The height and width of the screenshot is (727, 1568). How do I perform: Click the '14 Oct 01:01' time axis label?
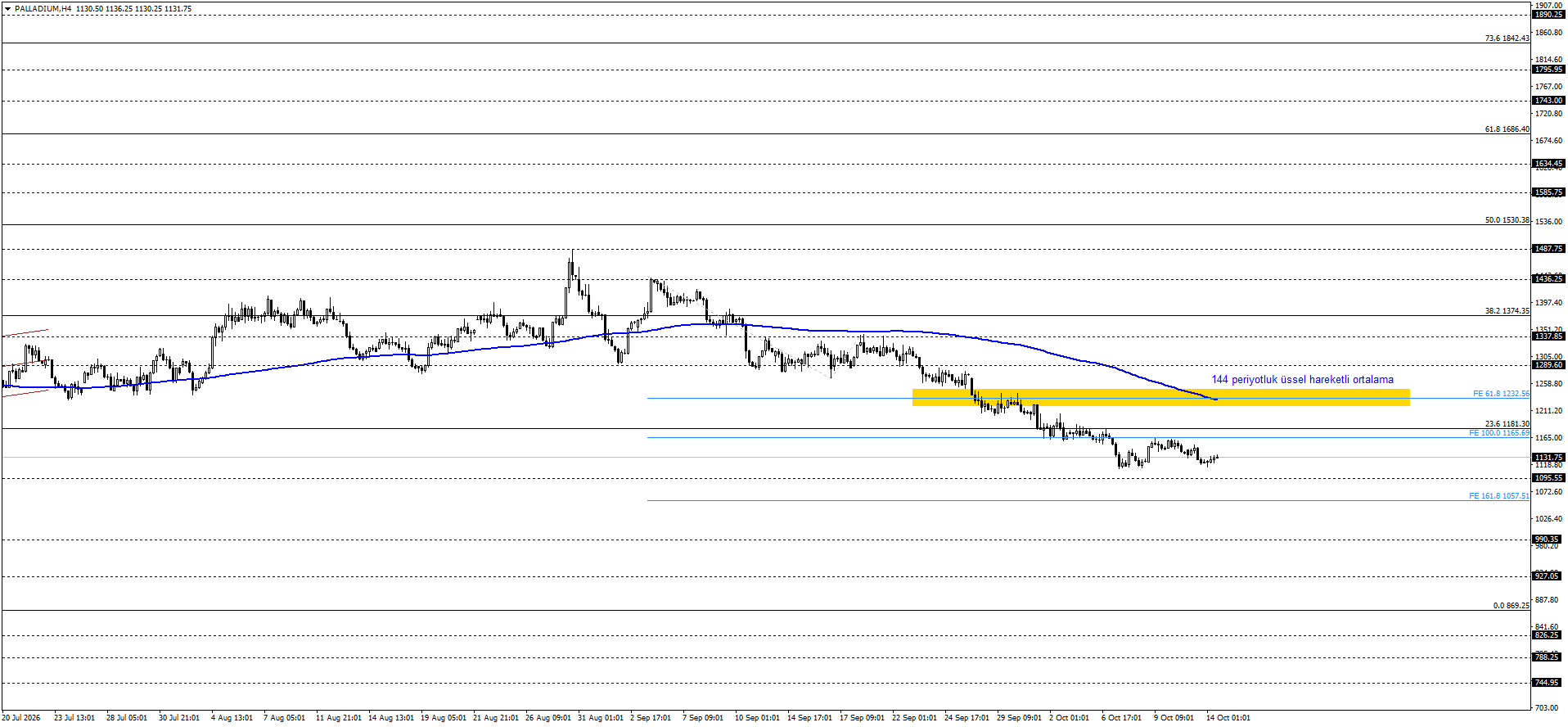(x=1228, y=718)
